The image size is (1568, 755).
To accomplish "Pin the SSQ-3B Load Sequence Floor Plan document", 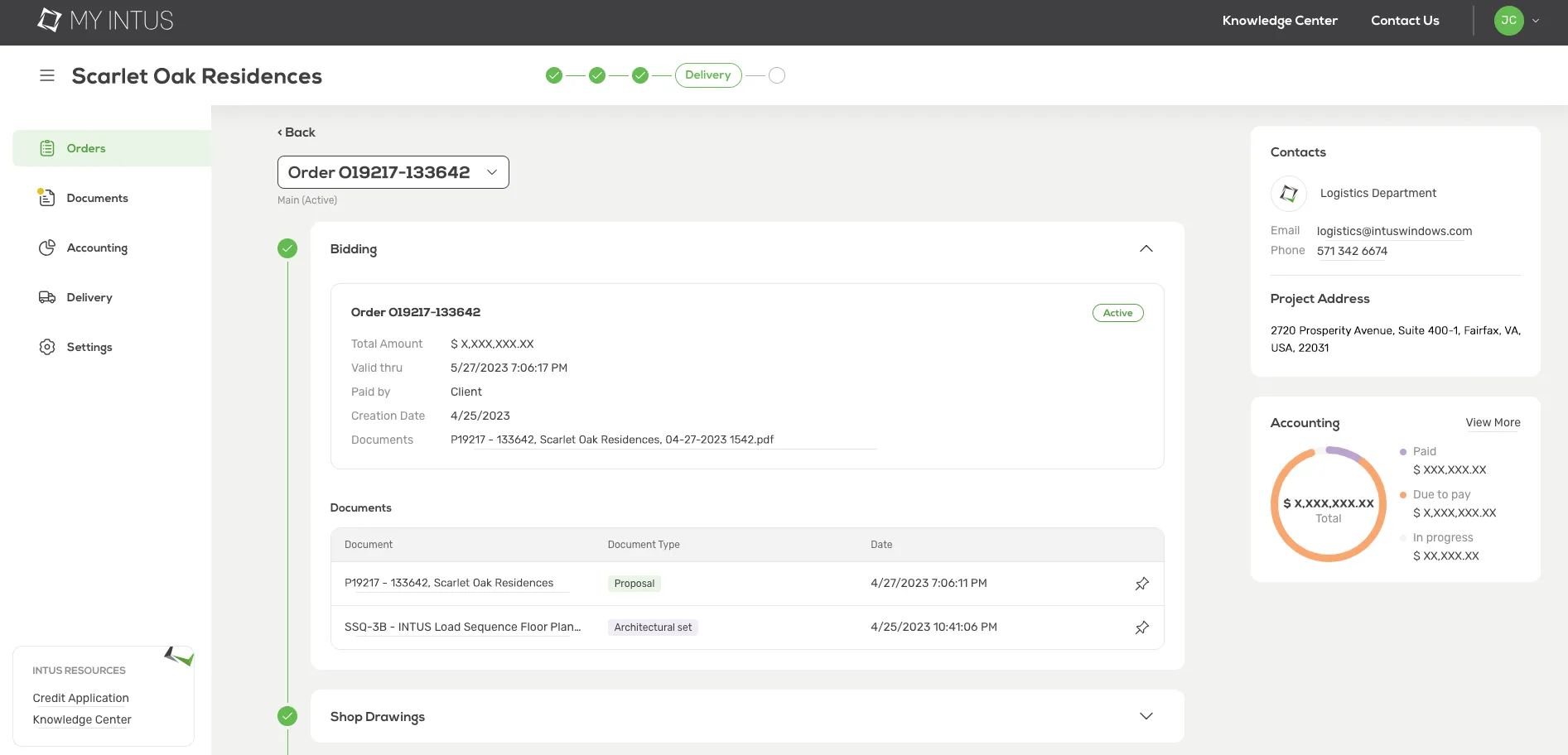I will pos(1141,627).
